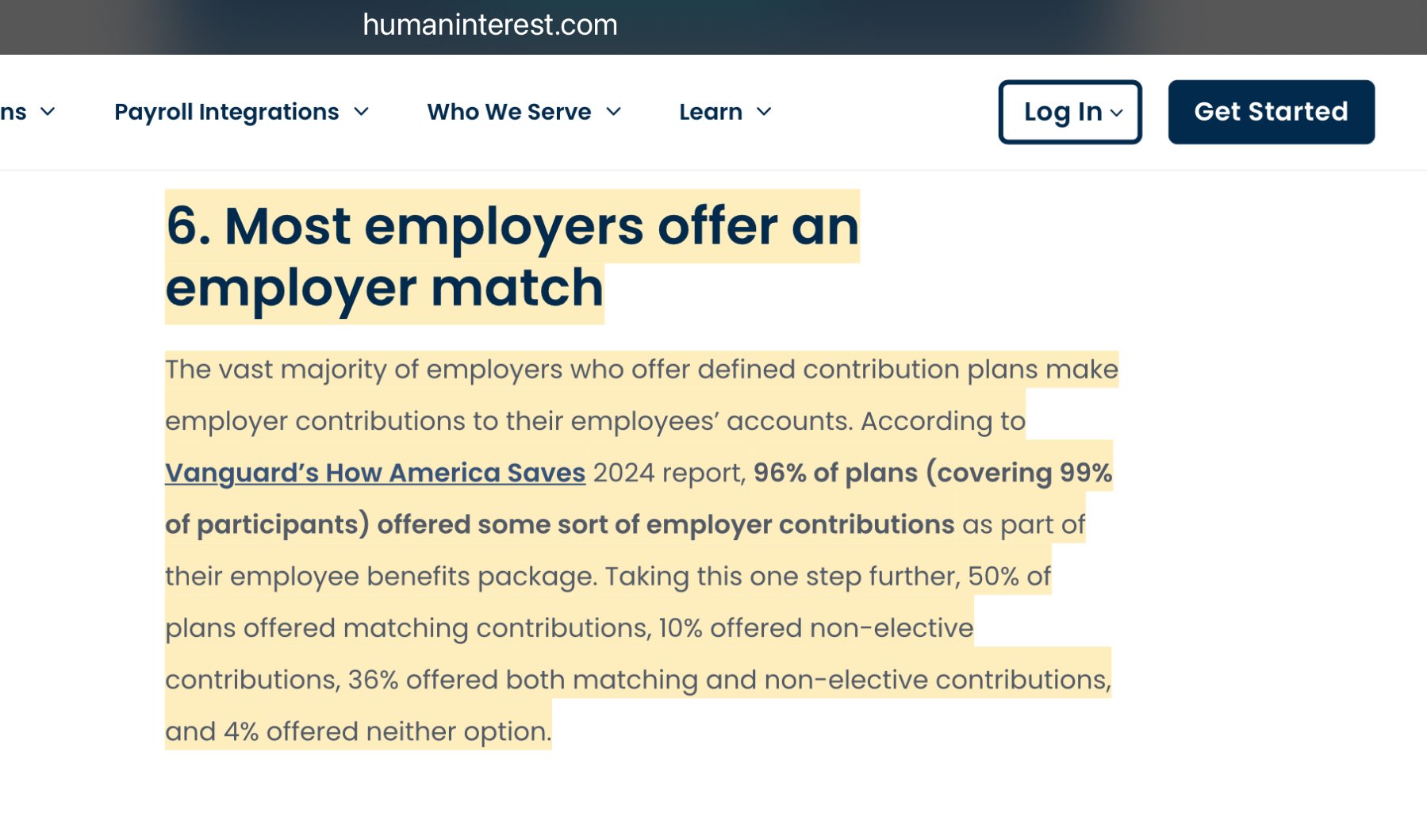The height and width of the screenshot is (840, 1427).
Task: Click the '36% offered both matching' line
Action: 638,680
